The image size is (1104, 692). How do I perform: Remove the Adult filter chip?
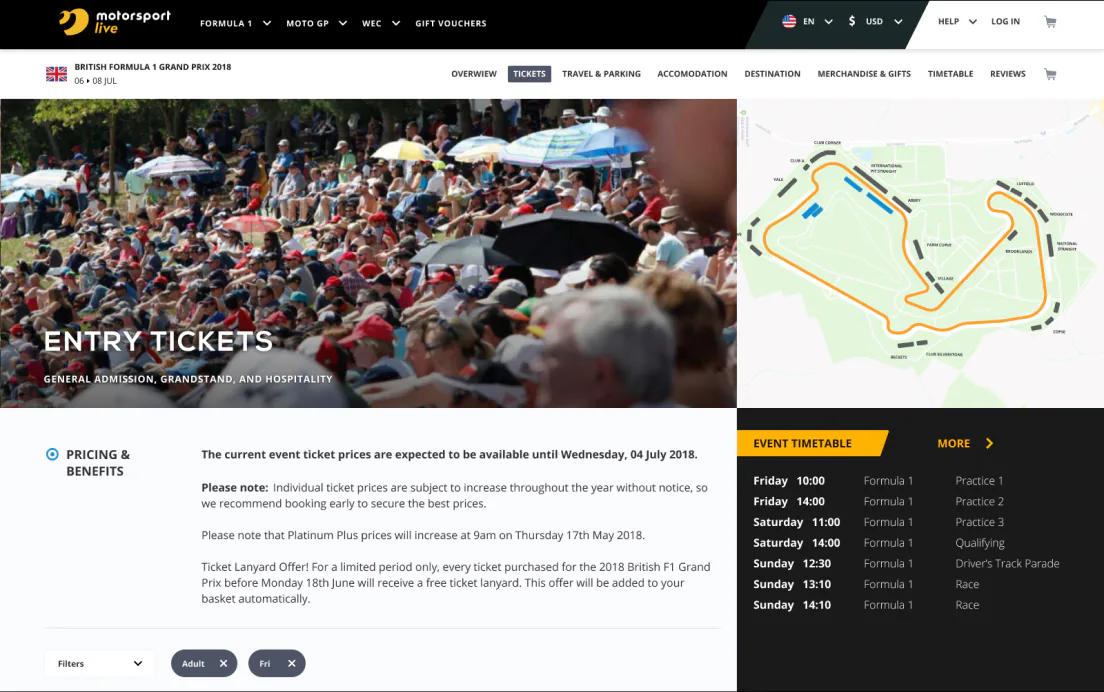pyautogui.click(x=223, y=663)
